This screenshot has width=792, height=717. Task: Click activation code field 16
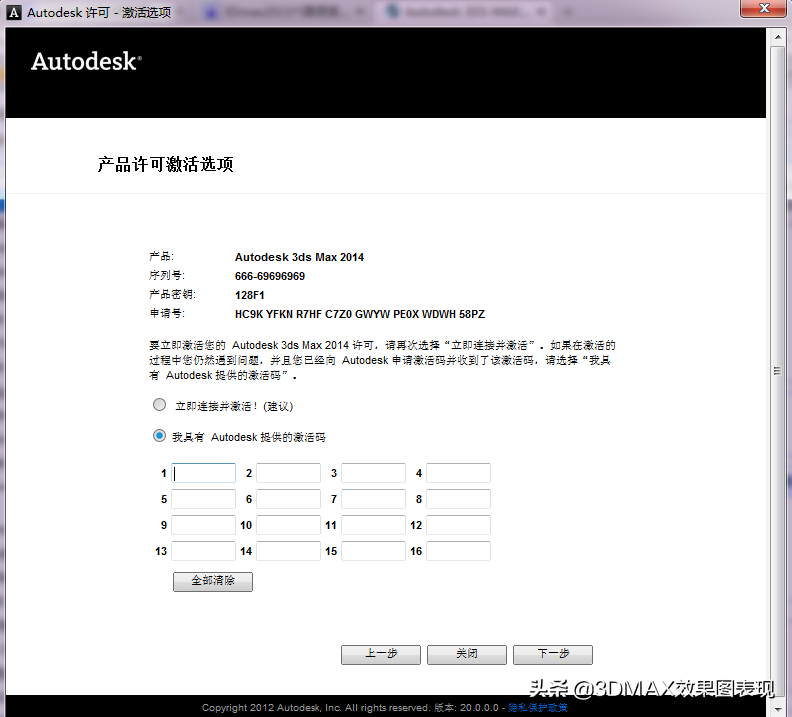coord(458,551)
